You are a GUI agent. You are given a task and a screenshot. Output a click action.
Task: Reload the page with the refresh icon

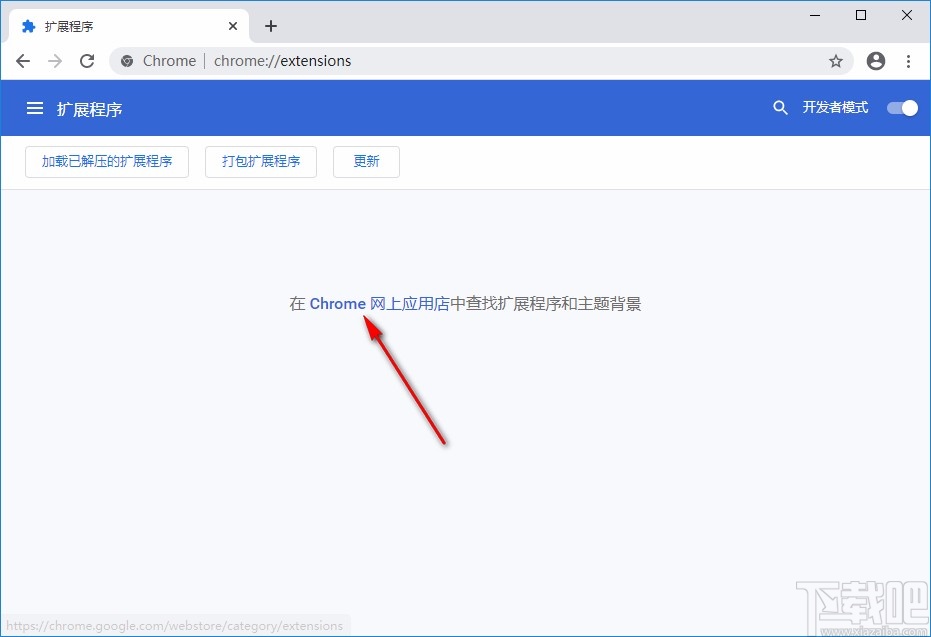[87, 61]
